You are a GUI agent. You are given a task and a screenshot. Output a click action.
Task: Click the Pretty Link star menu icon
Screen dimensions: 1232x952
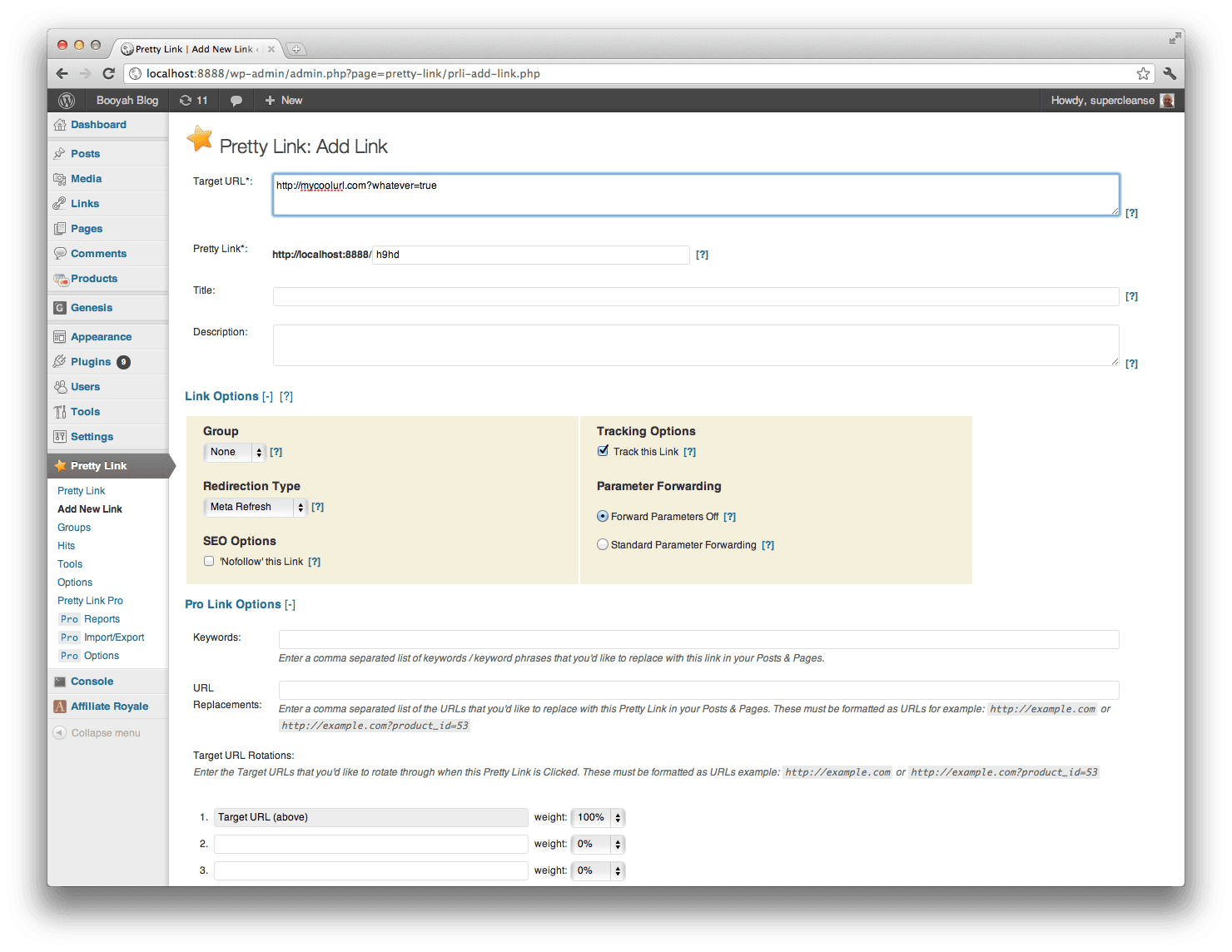click(x=60, y=466)
